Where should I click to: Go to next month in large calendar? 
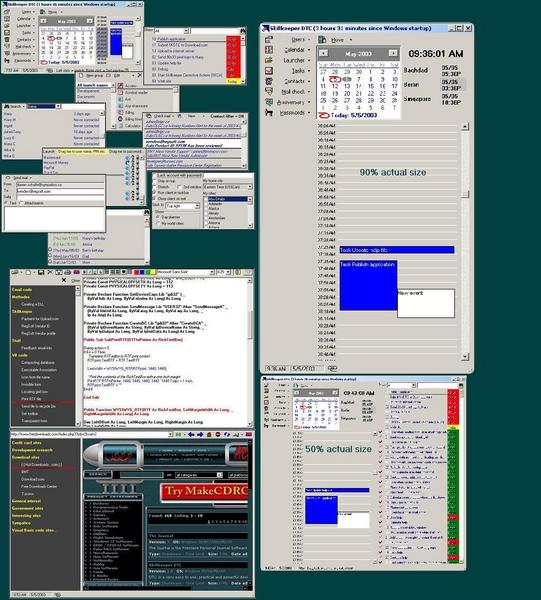pyautogui.click(x=393, y=54)
